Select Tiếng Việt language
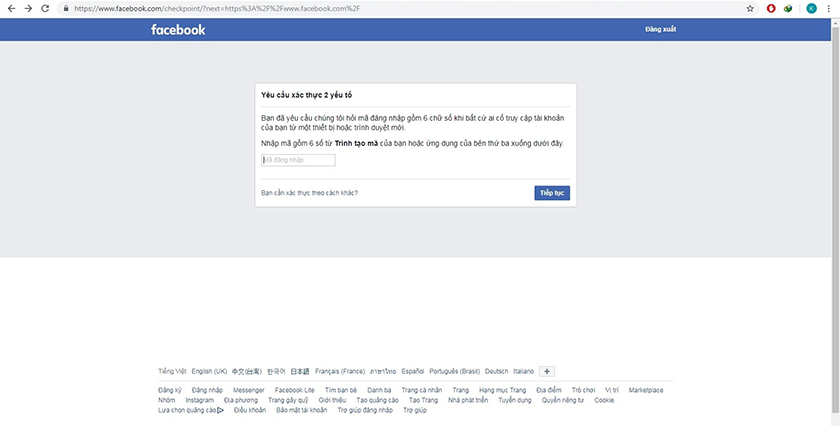 pyautogui.click(x=172, y=371)
